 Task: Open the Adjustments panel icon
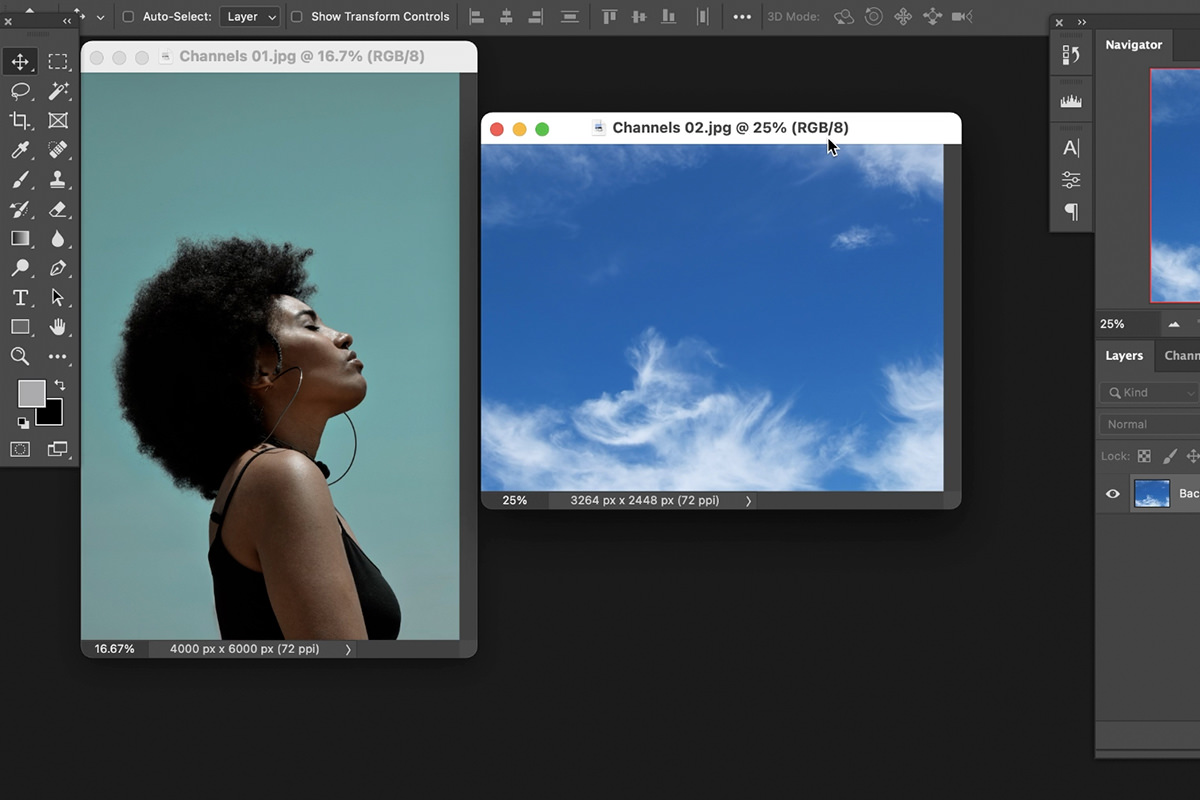[1071, 180]
